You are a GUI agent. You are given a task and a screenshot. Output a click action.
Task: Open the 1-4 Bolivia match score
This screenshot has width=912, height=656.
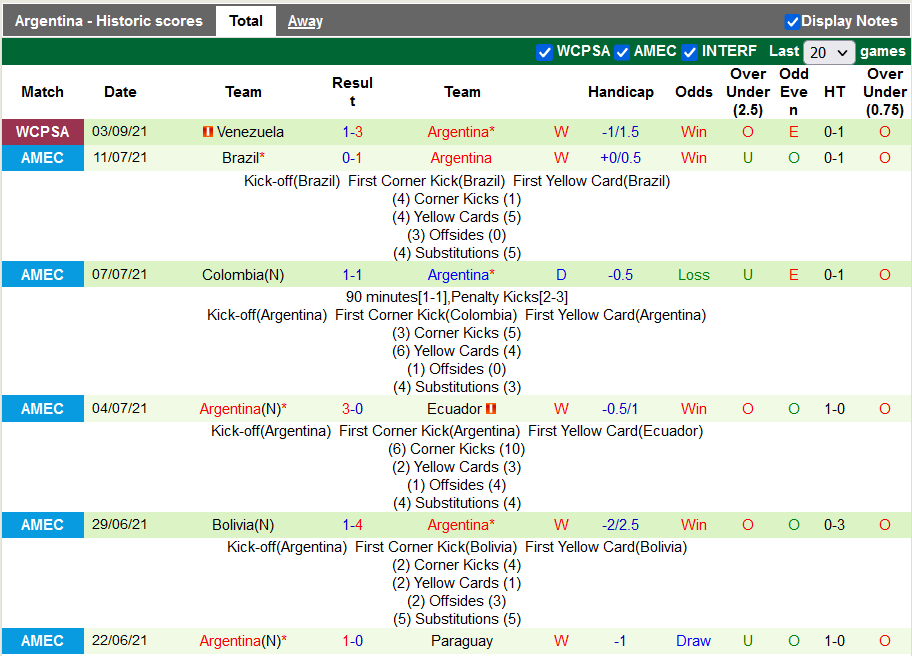352,525
